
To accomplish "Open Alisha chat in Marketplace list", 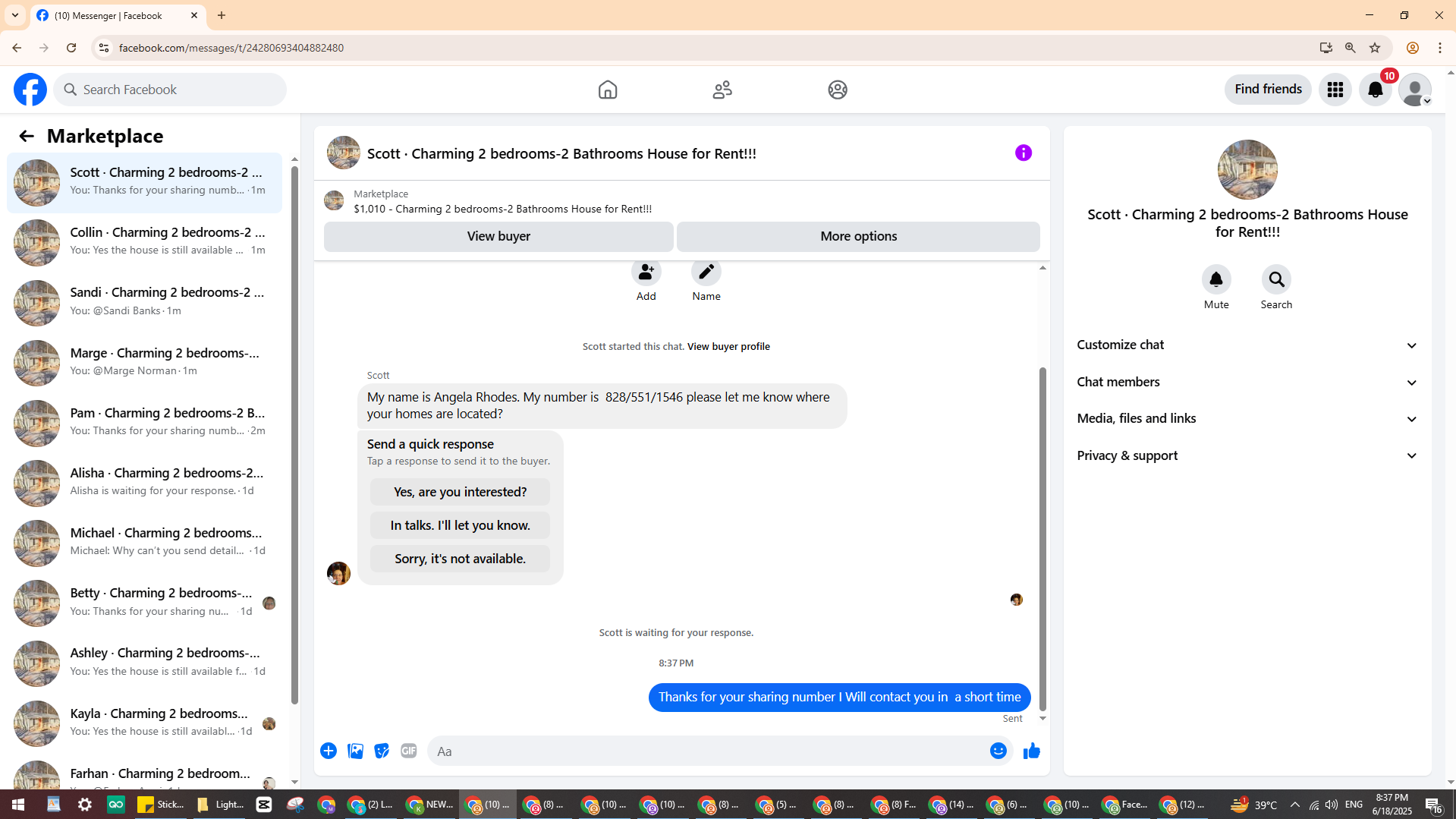I will [x=144, y=483].
